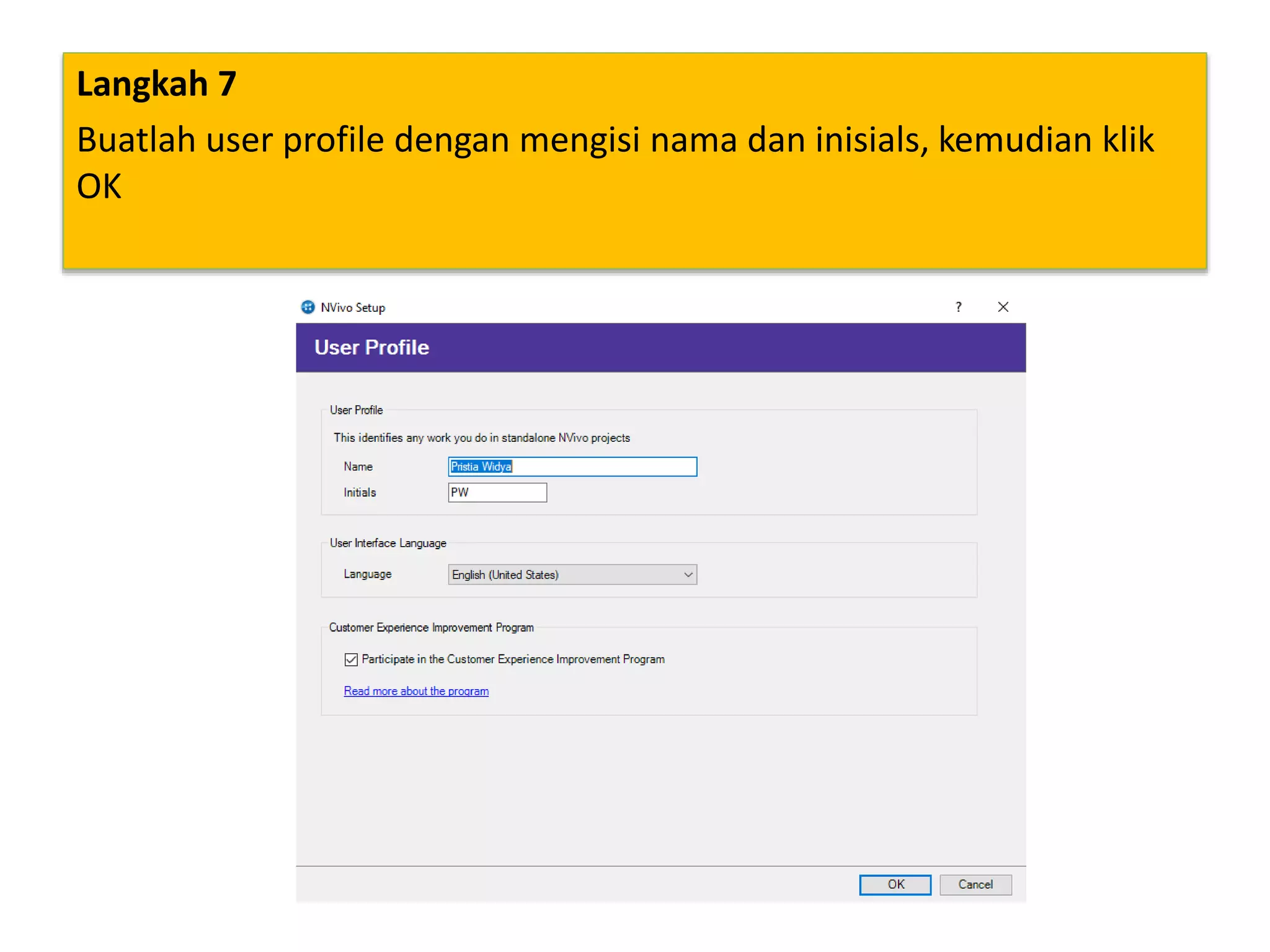
Task: Click 'This identifies any work you do' text
Action: point(481,438)
